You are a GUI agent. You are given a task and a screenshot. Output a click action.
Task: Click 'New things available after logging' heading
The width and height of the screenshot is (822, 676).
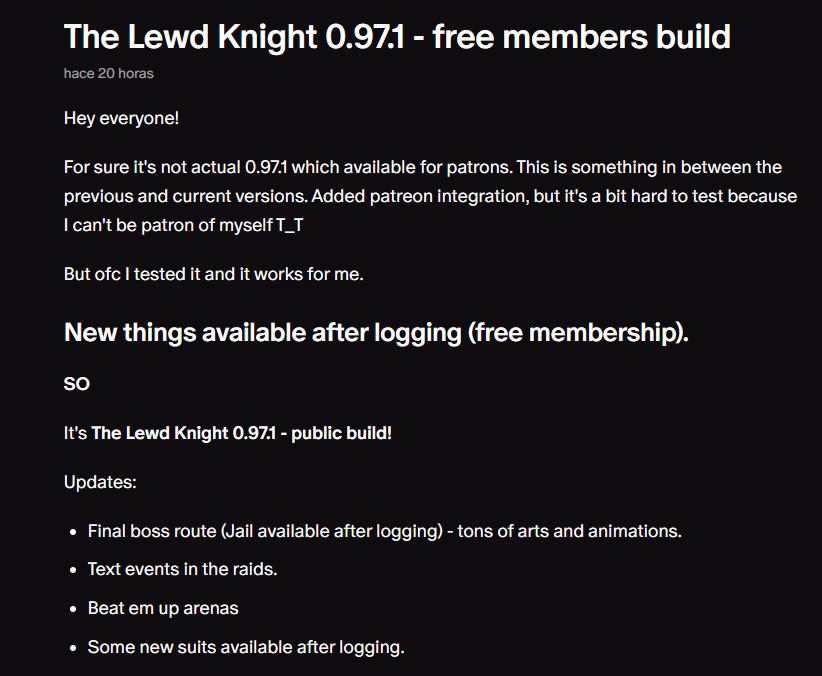click(376, 332)
